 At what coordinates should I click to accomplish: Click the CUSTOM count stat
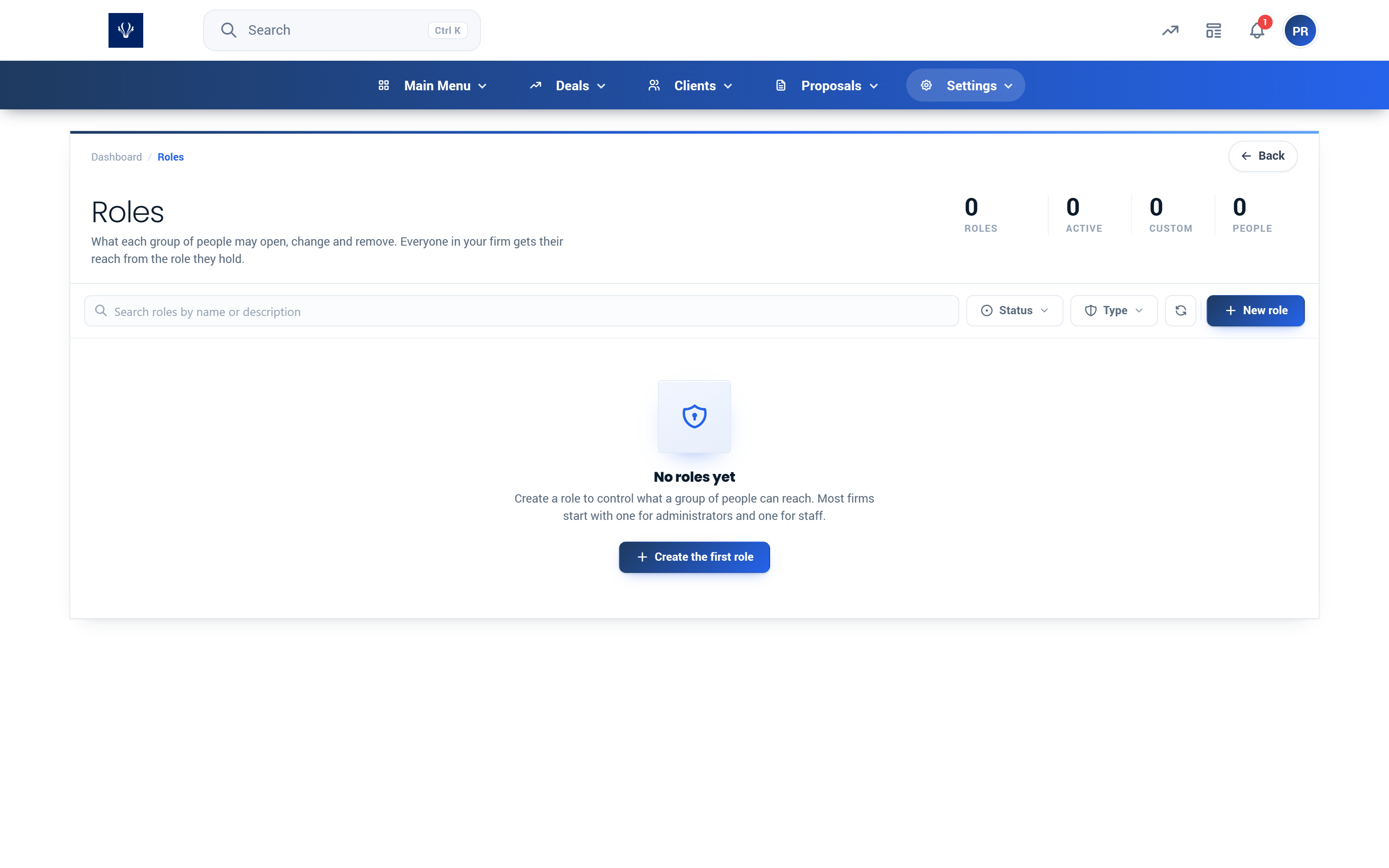1170,215
